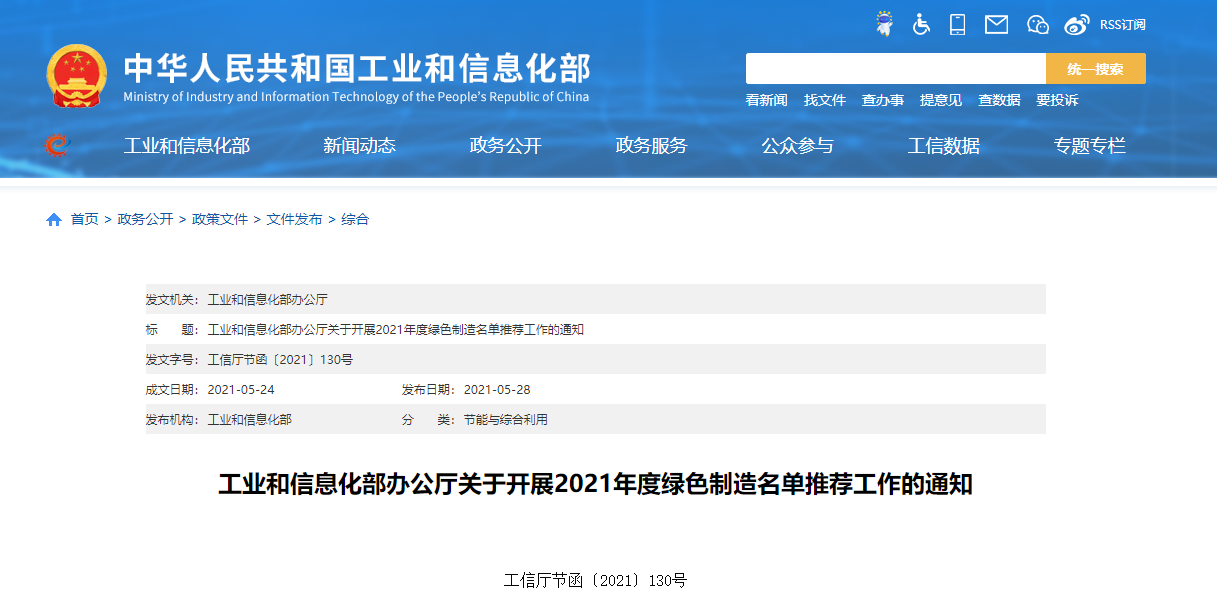The image size is (1217, 605).
Task: Click the WeChat icon
Action: click(x=1038, y=24)
